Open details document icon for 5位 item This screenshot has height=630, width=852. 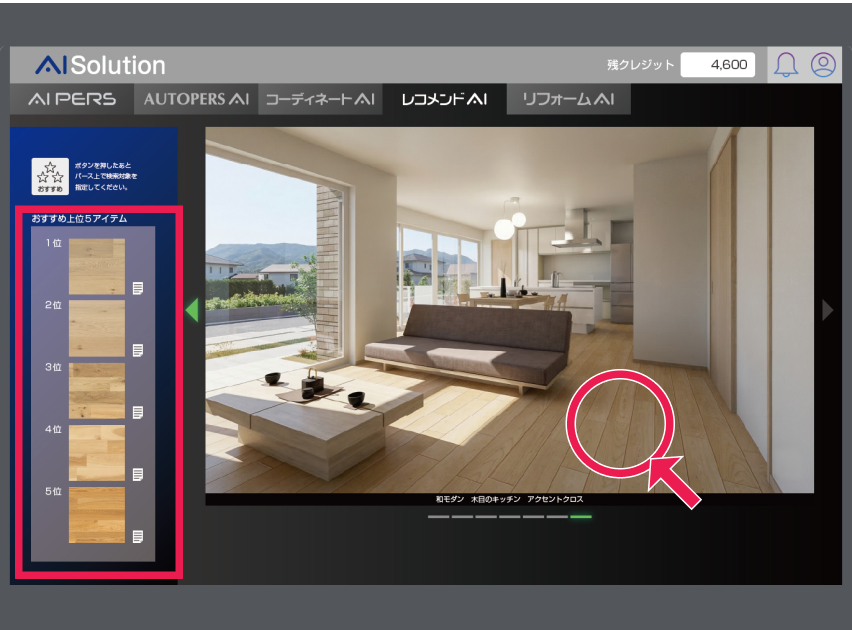[138, 537]
